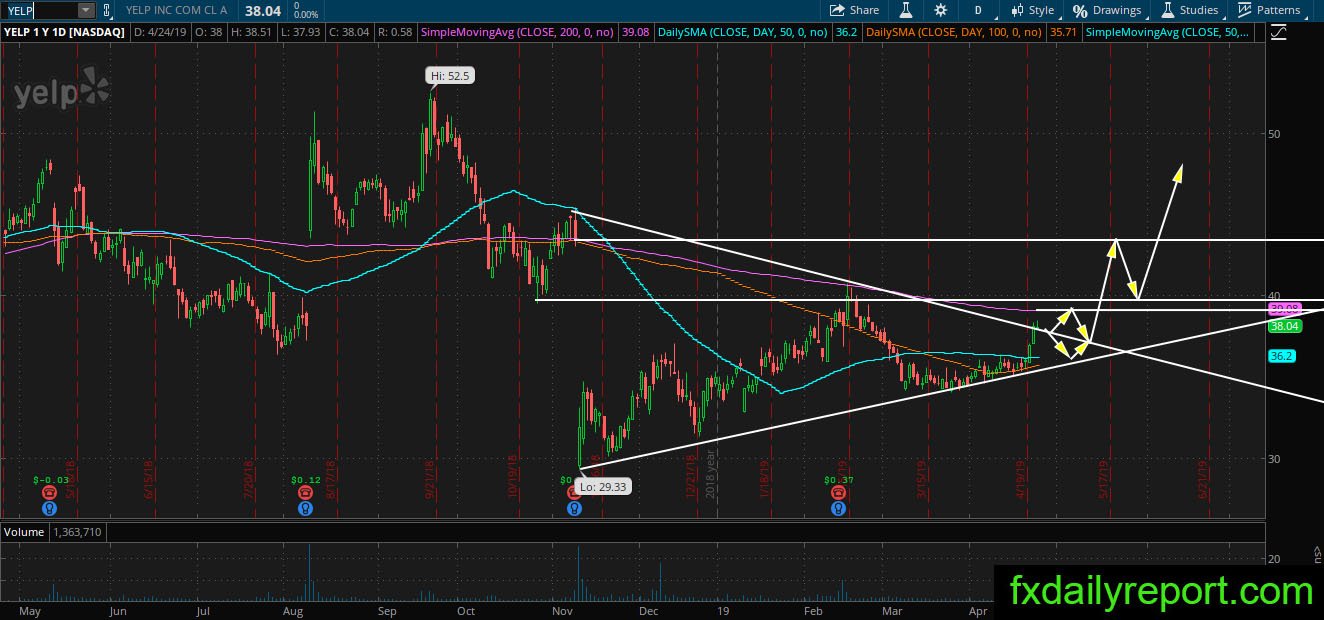
Task: Click the Volume study label
Action: [x=25, y=532]
